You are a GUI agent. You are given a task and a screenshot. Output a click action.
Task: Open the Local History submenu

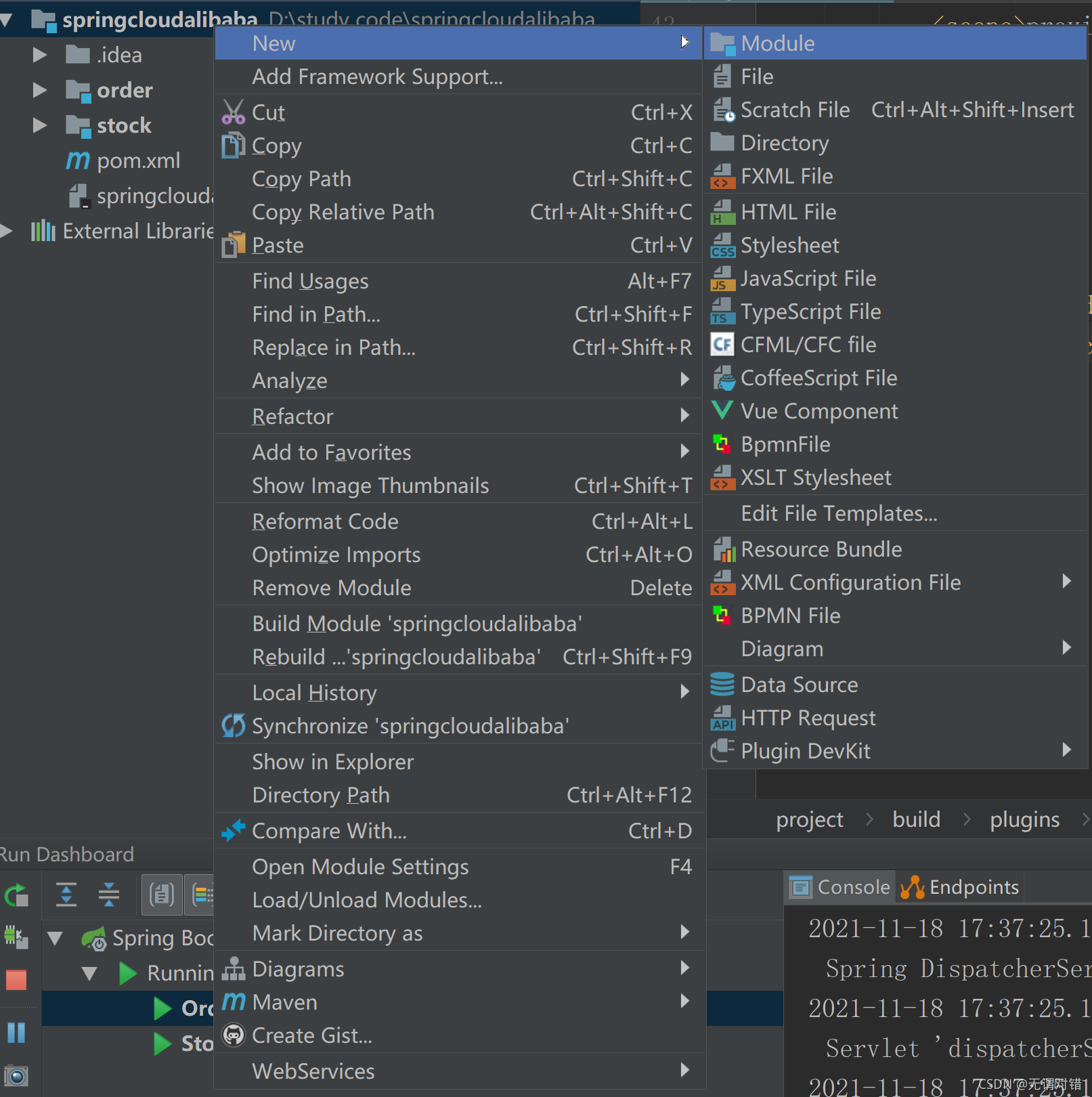click(458, 693)
